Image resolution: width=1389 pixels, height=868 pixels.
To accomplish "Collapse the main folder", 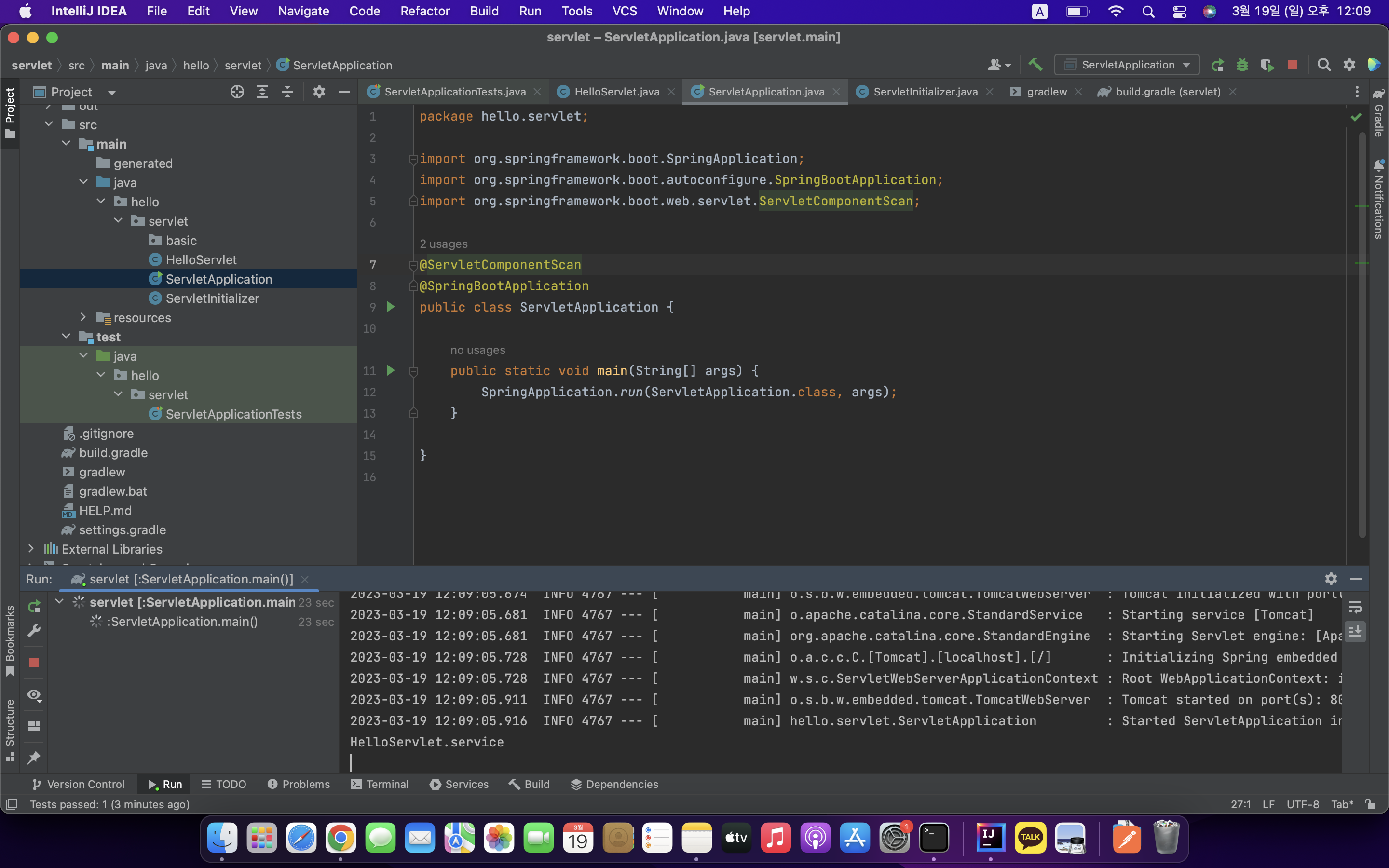I will pos(66,144).
